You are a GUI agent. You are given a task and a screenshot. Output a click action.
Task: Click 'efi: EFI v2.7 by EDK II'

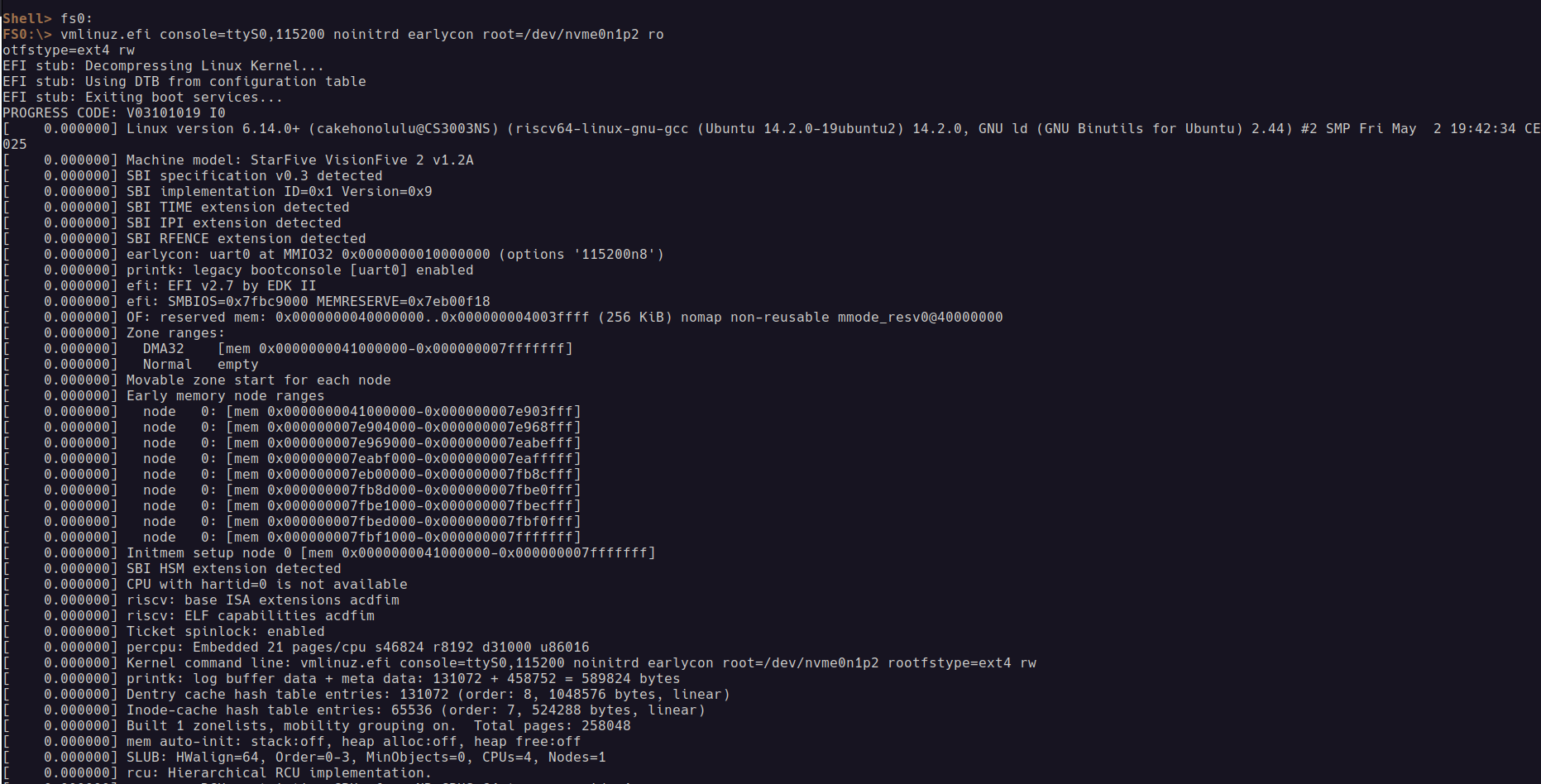[x=222, y=285]
